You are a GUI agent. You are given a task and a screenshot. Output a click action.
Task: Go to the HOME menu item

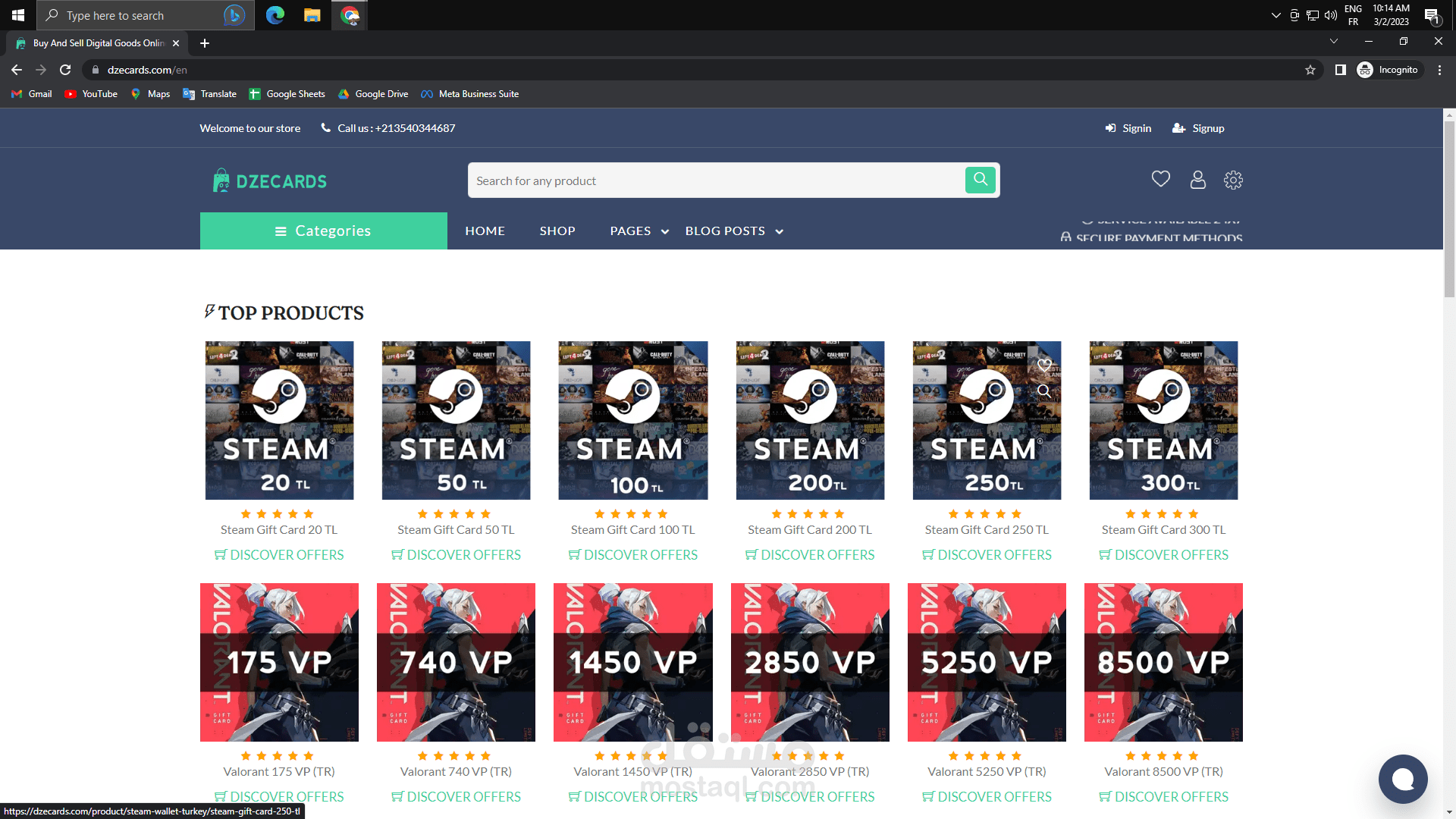[x=485, y=231]
